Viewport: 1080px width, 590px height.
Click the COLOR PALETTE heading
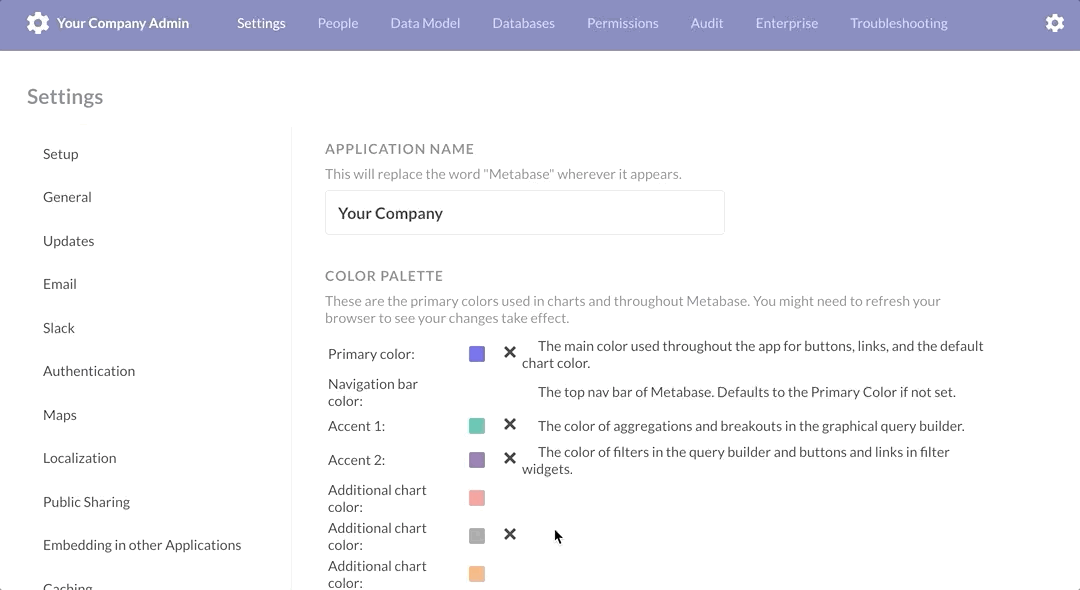pyautogui.click(x=384, y=275)
